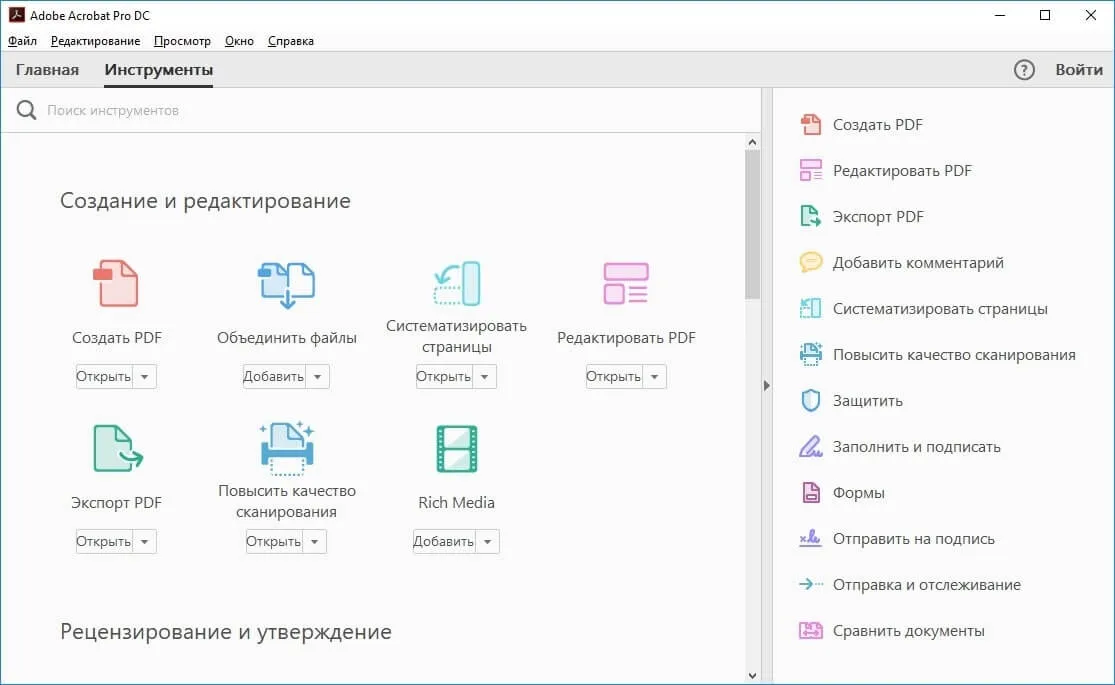Expand the Открыть dropdown under Создать PDF
This screenshot has height=685, width=1115.
tap(145, 376)
